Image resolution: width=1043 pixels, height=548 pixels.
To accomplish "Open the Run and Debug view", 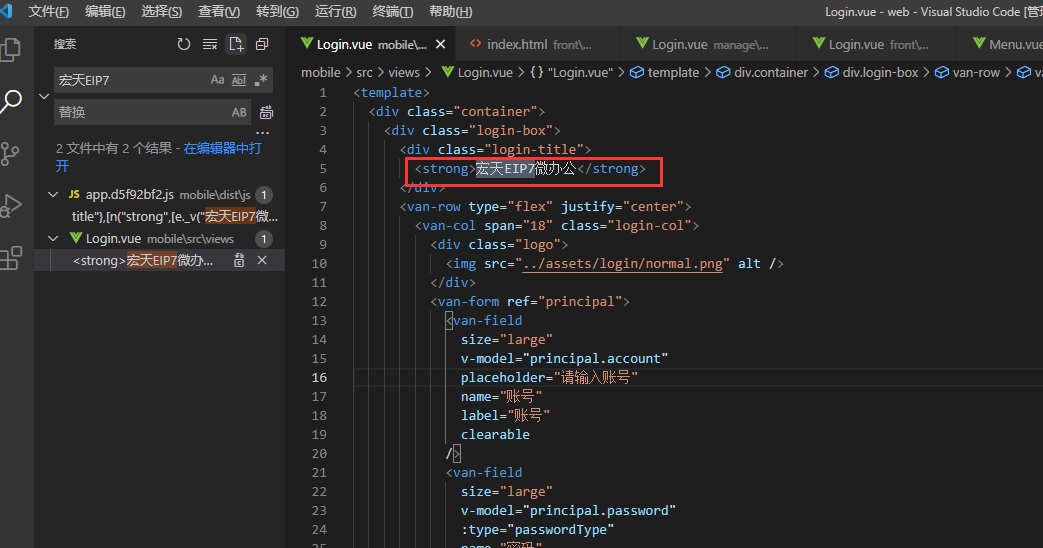I will click(x=12, y=205).
